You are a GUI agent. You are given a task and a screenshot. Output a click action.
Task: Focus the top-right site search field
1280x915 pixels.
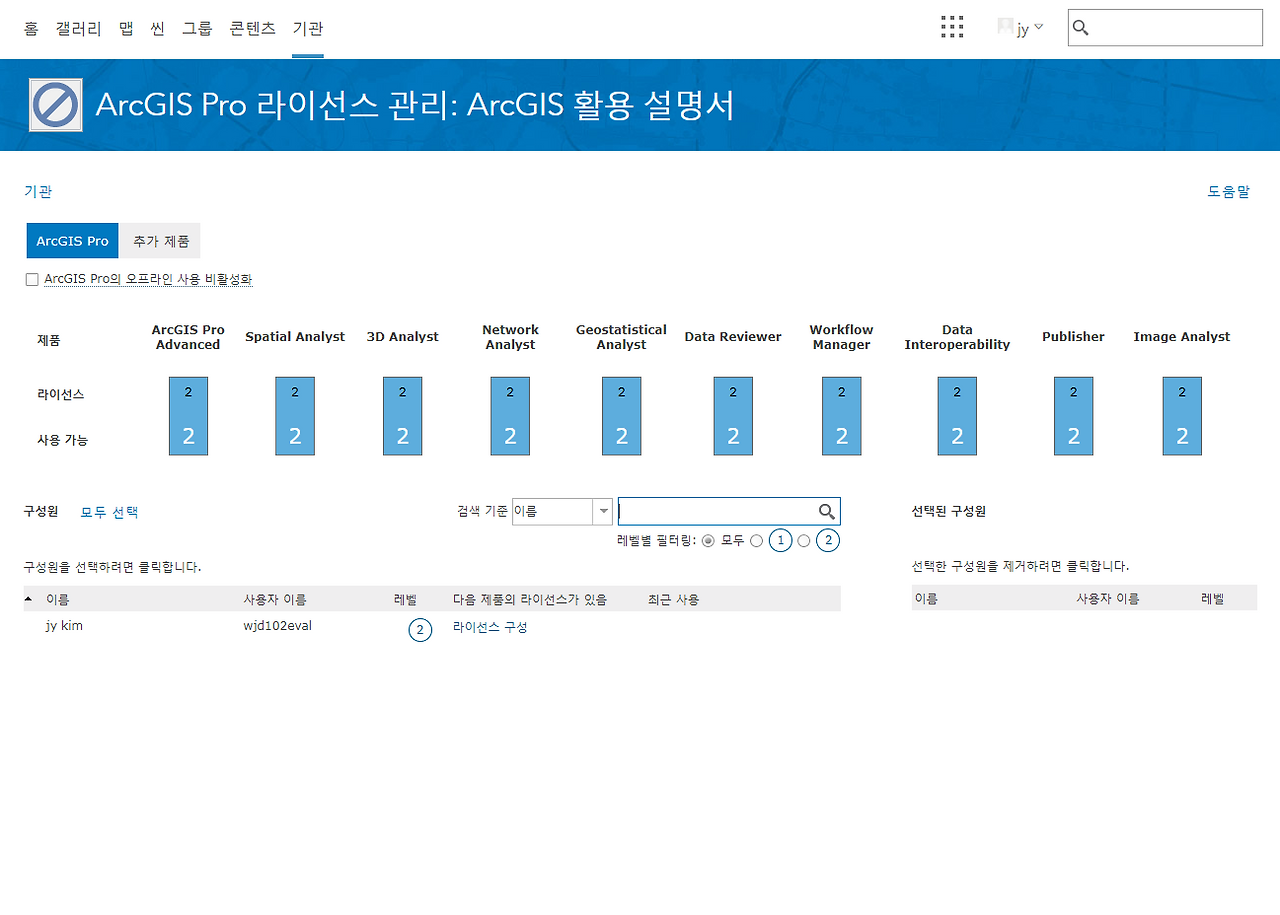click(x=1165, y=27)
